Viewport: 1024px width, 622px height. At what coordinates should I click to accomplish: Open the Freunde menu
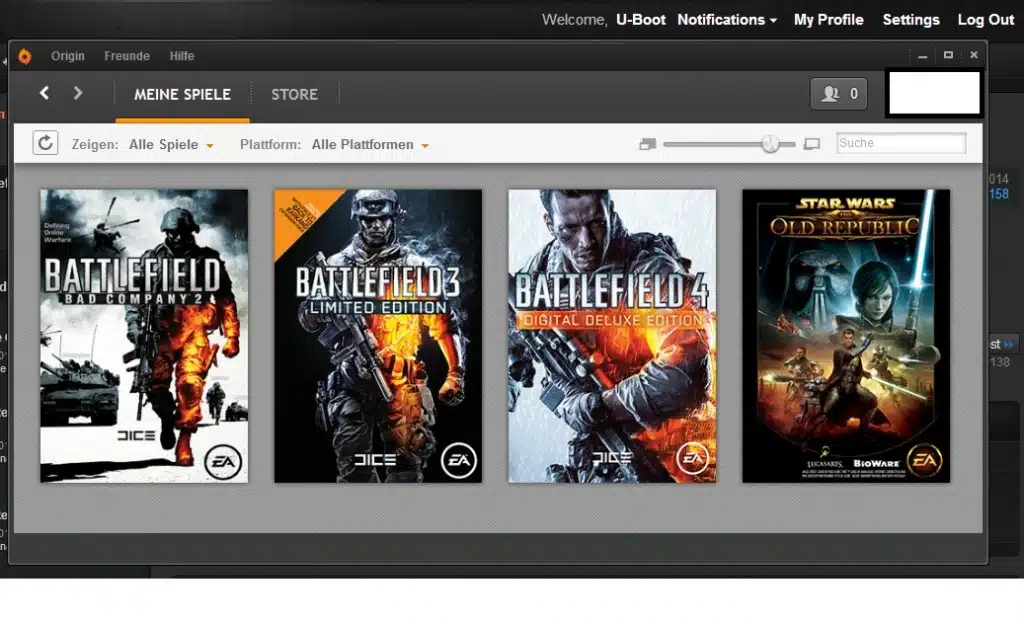[x=127, y=56]
